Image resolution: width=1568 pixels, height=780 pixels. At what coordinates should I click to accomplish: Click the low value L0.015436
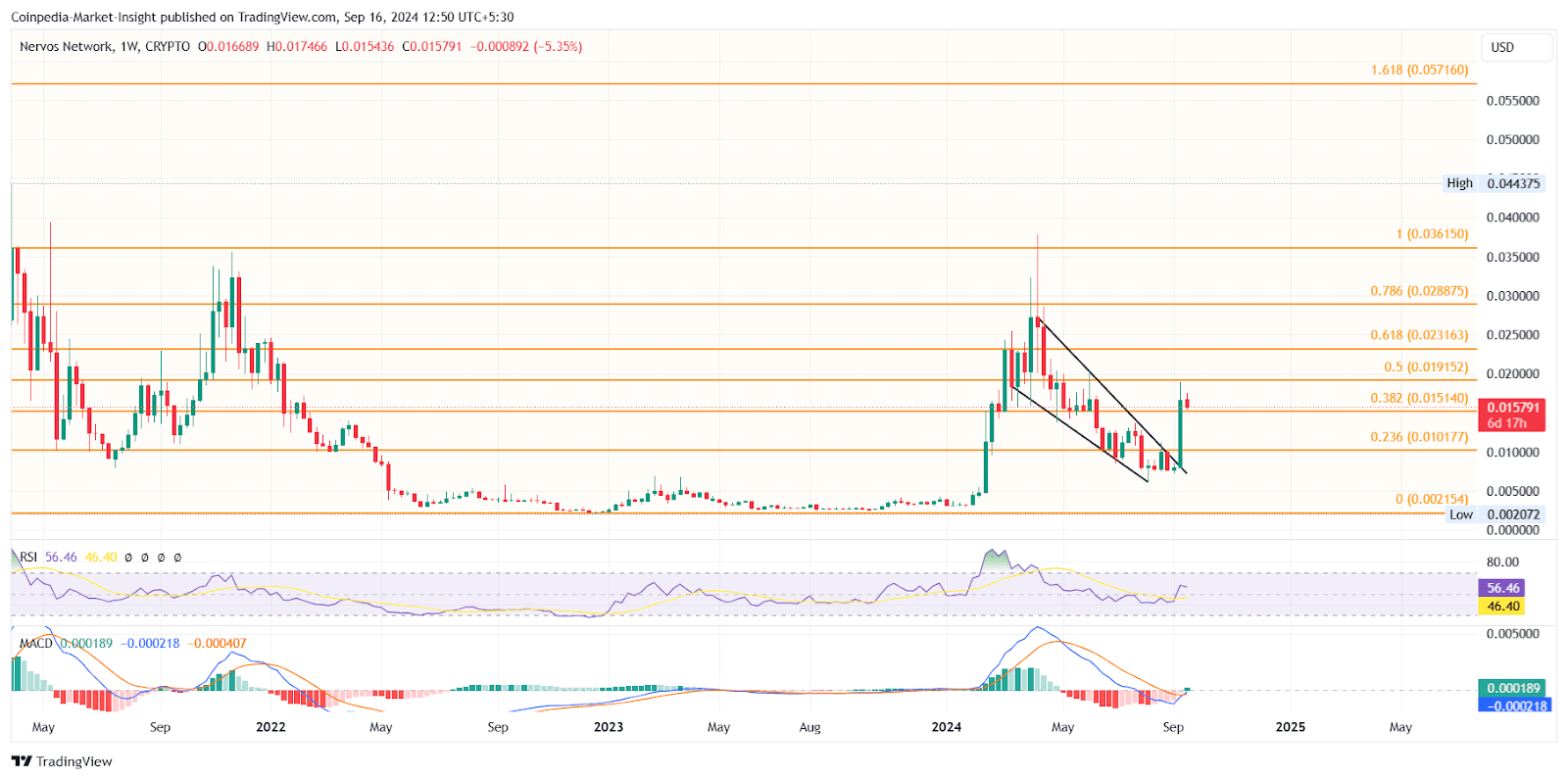[x=365, y=46]
